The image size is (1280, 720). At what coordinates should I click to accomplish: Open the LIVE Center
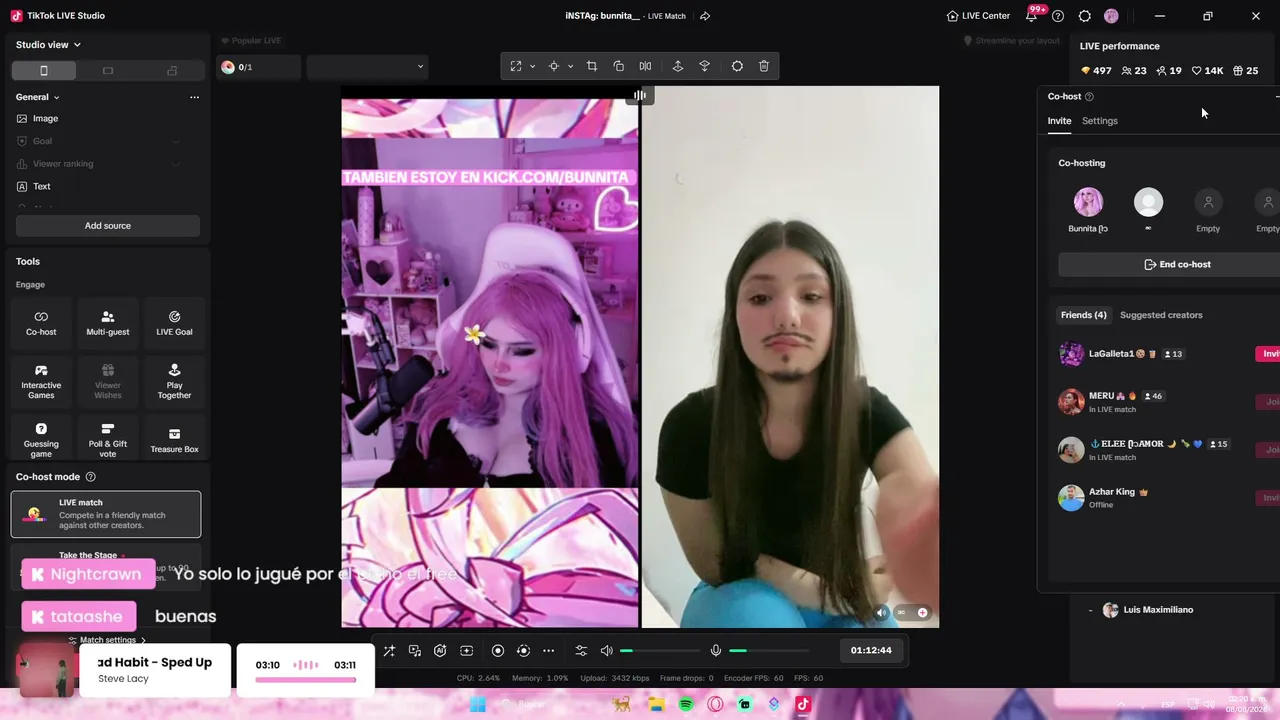click(x=978, y=16)
